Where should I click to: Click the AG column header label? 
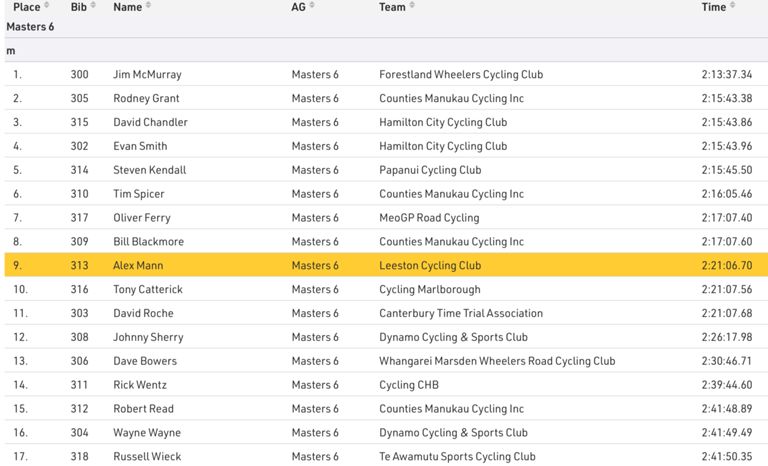[298, 7]
